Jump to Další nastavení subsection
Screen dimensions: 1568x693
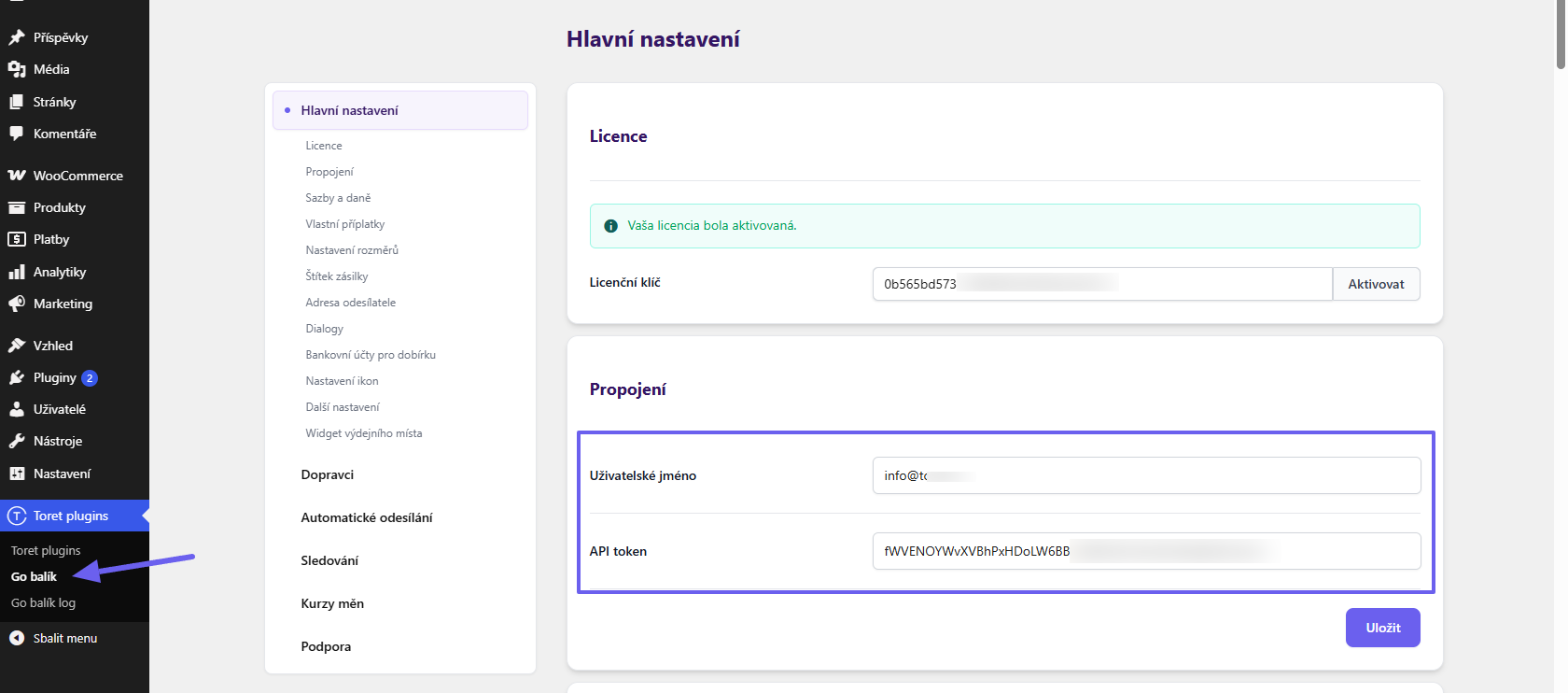pos(343,407)
